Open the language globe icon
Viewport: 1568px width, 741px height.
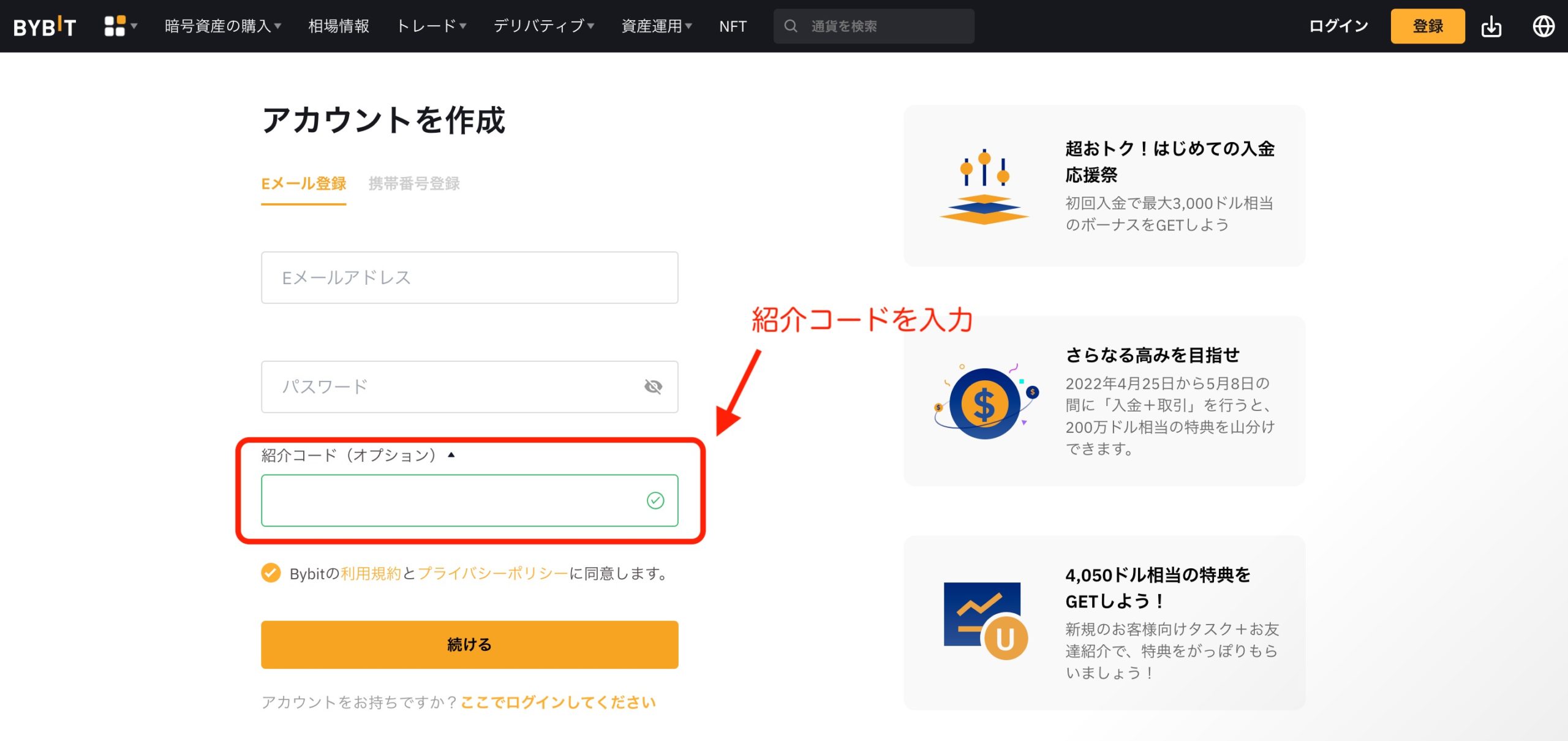coord(1543,26)
